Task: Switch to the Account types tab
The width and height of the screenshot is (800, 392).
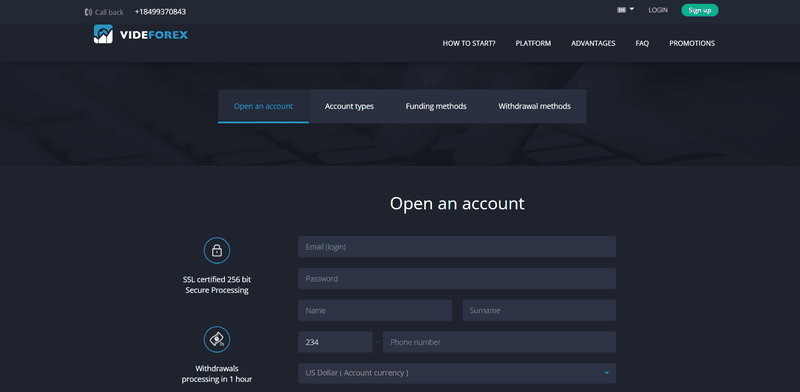Action: (x=349, y=106)
